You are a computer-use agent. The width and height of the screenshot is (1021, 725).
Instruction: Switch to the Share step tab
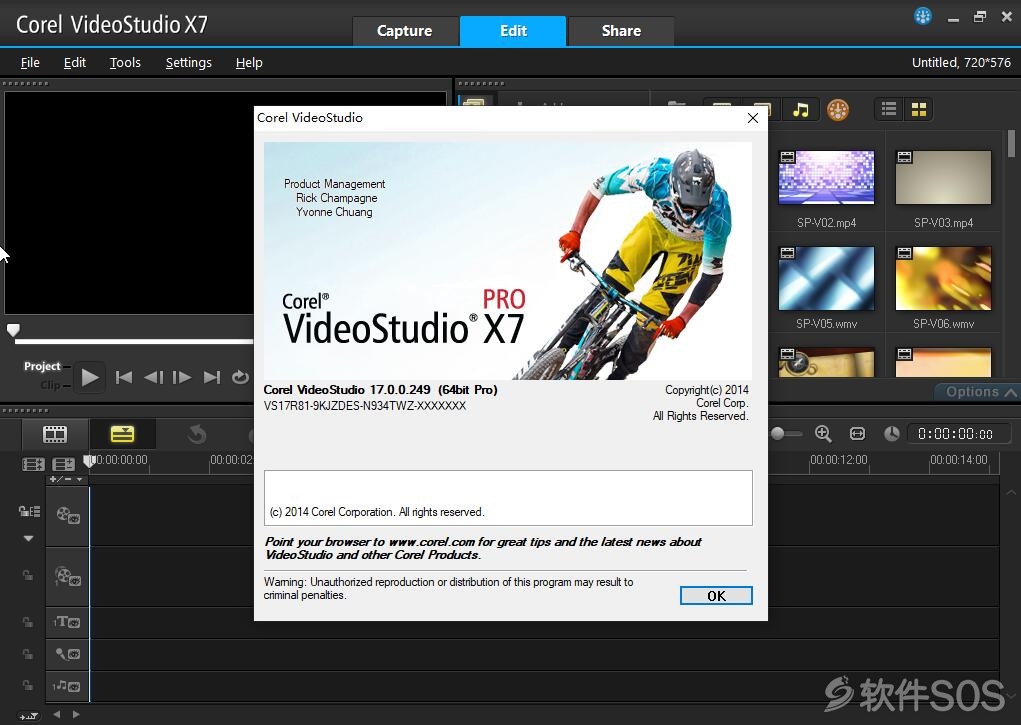[x=621, y=31]
